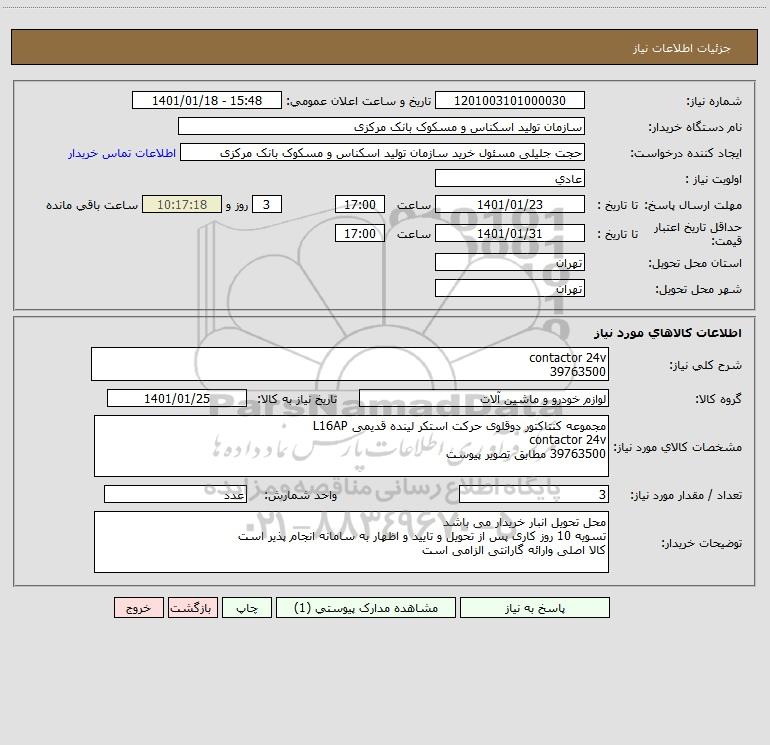Image resolution: width=770 pixels, height=745 pixels.
Task: Click the days remaining field showing 3
Action: pyautogui.click(x=267, y=204)
